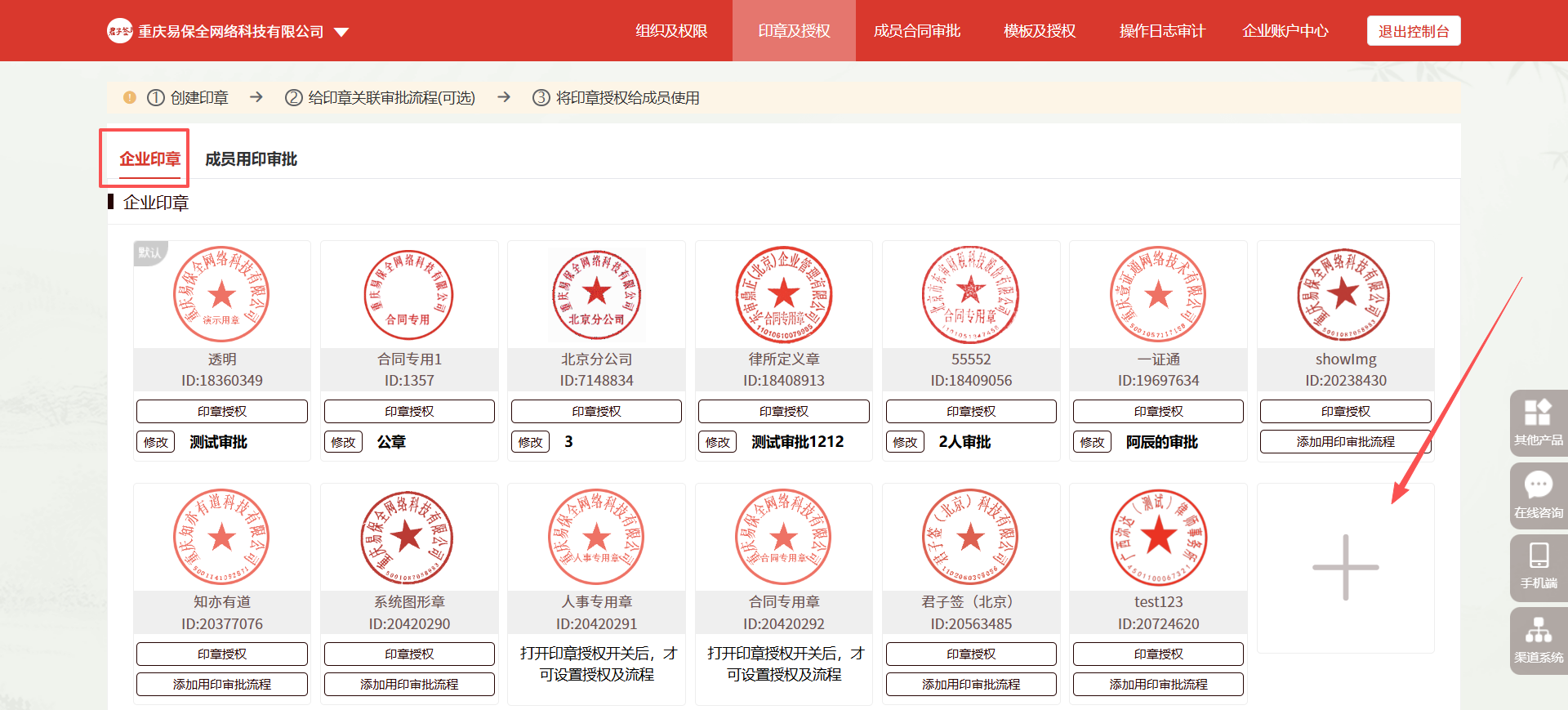Open 操作日志审计 menu item
This screenshot has height=710, width=1568.
[x=1161, y=31]
